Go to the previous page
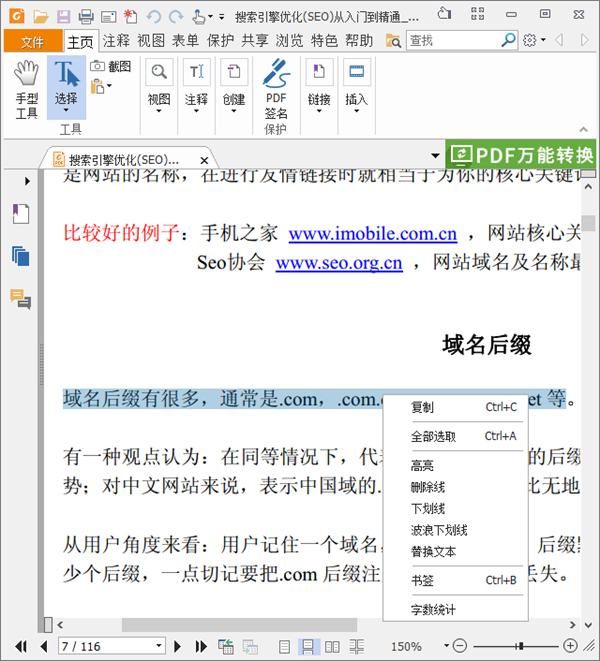 (x=44, y=646)
